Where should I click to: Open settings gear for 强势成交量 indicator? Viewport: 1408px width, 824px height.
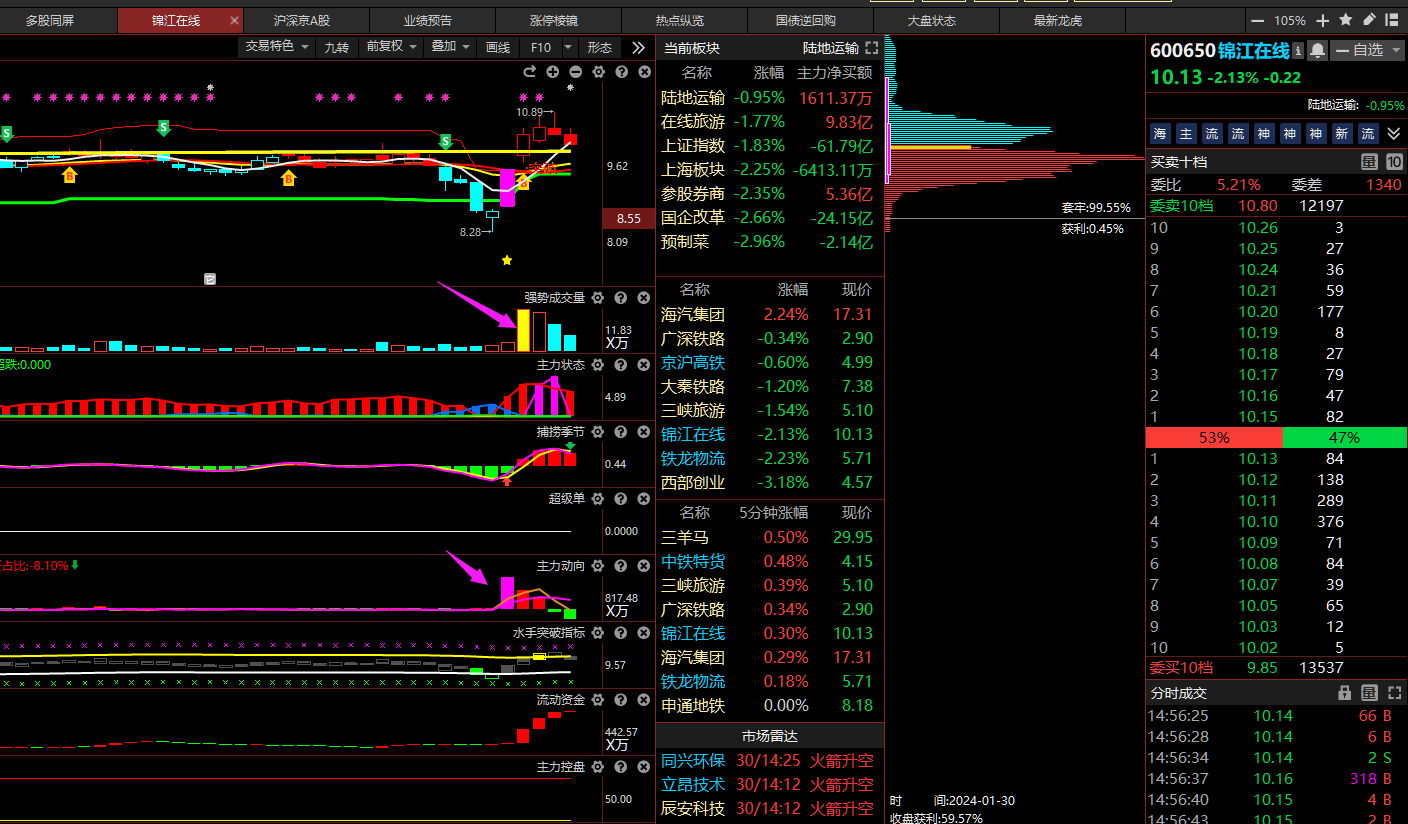(x=598, y=298)
